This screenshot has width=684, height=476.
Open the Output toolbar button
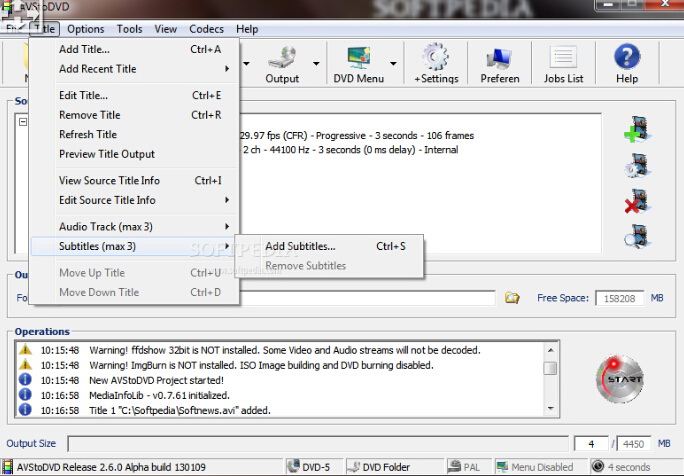(282, 64)
